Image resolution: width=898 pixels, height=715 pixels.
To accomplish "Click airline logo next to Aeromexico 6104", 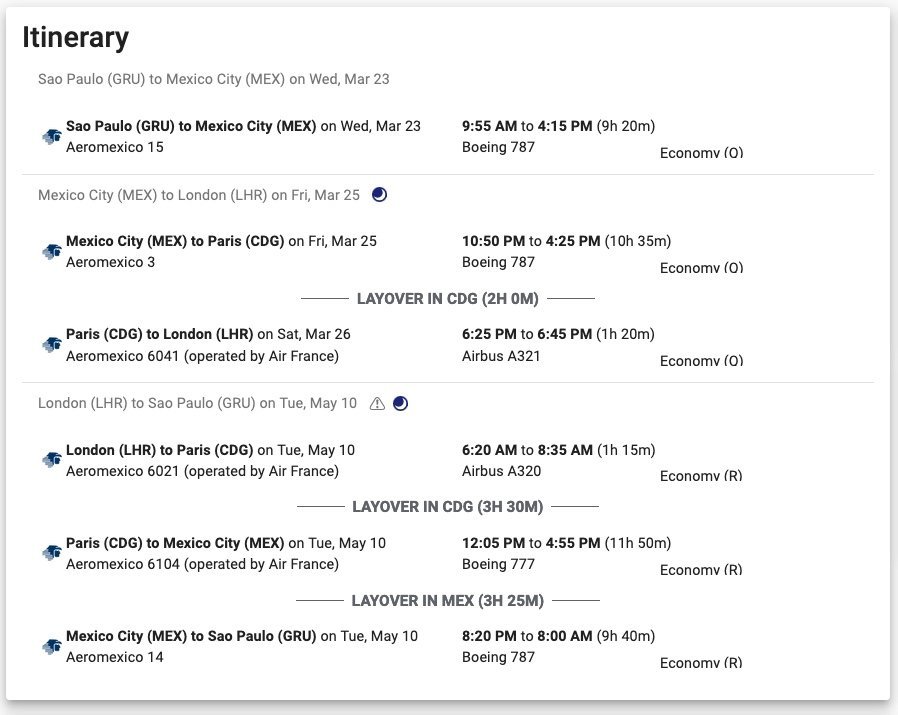I will point(52,553).
